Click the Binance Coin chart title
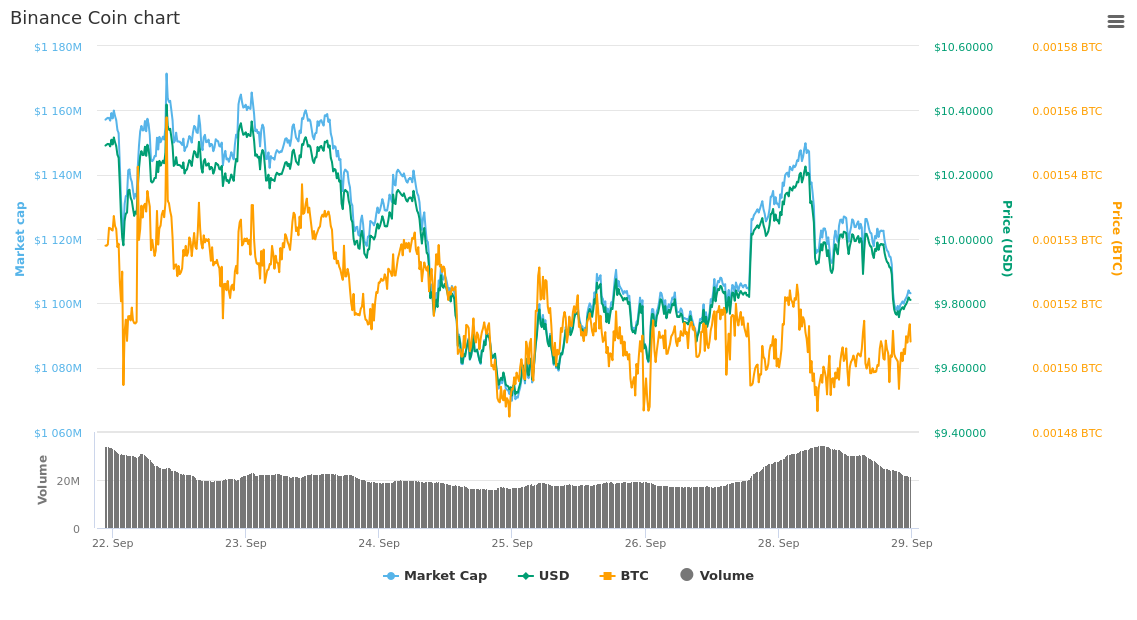Image resolution: width=1137 pixels, height=620 pixels. click(95, 18)
